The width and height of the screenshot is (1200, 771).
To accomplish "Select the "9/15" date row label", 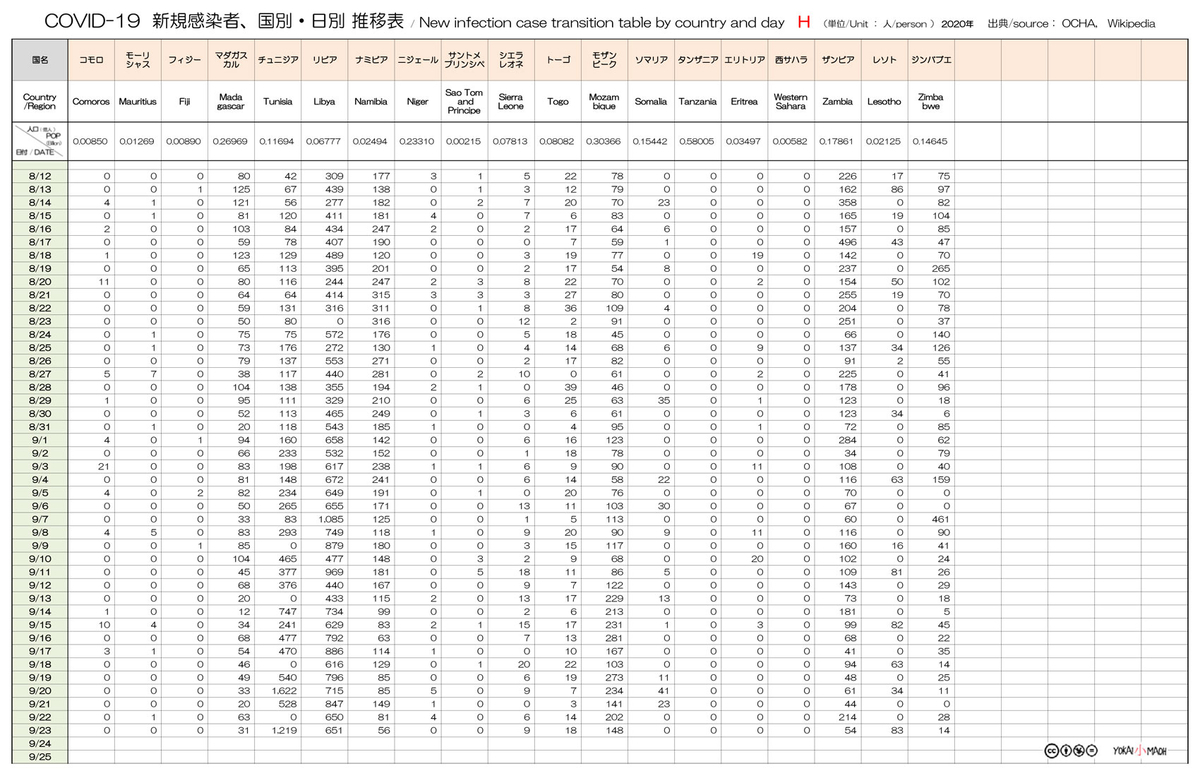I will pyautogui.click(x=40, y=625).
